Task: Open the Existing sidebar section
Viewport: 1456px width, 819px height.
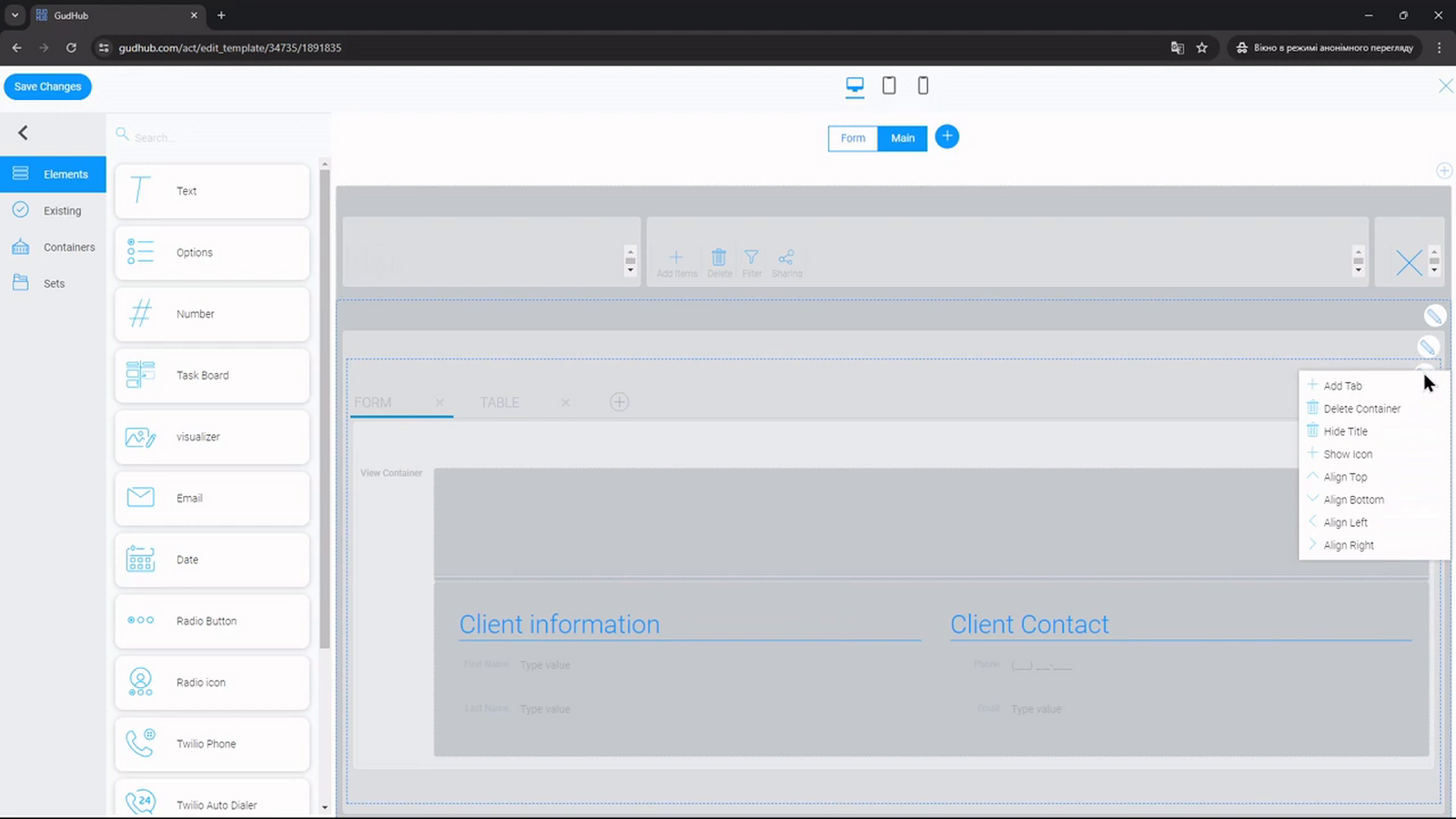Action: (53, 210)
